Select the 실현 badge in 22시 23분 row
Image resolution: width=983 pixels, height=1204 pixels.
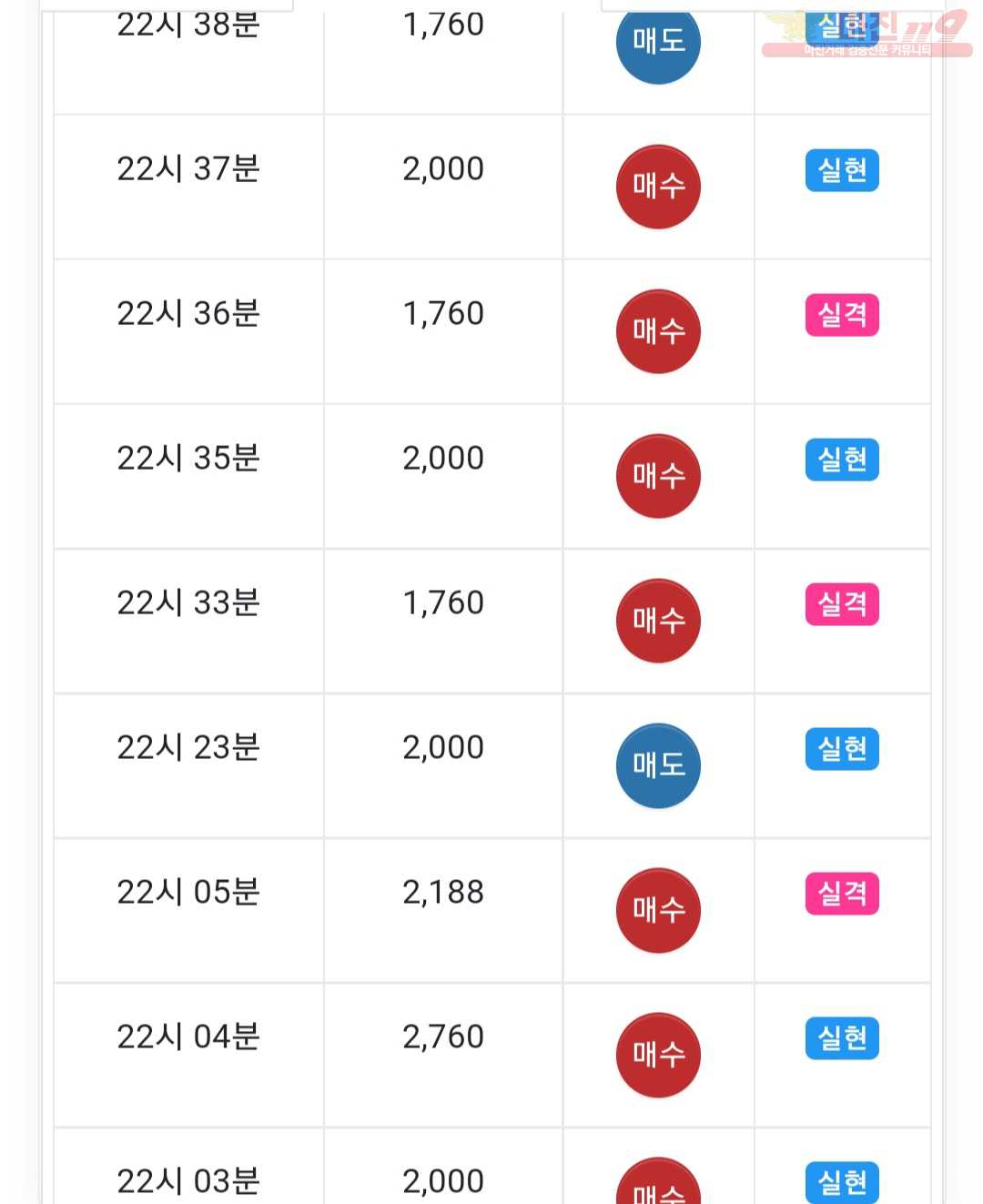(842, 749)
